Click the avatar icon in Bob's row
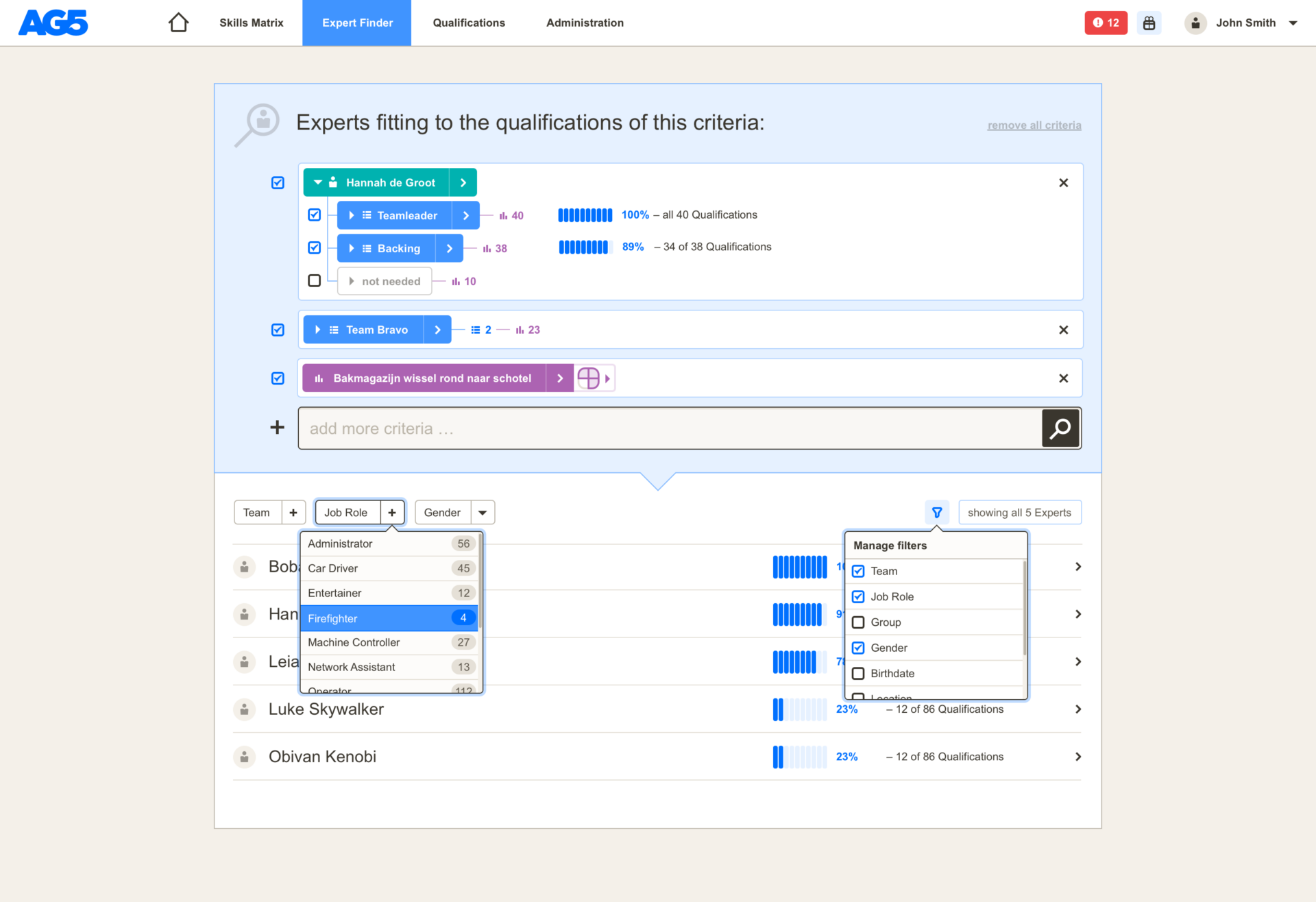 pos(244,567)
